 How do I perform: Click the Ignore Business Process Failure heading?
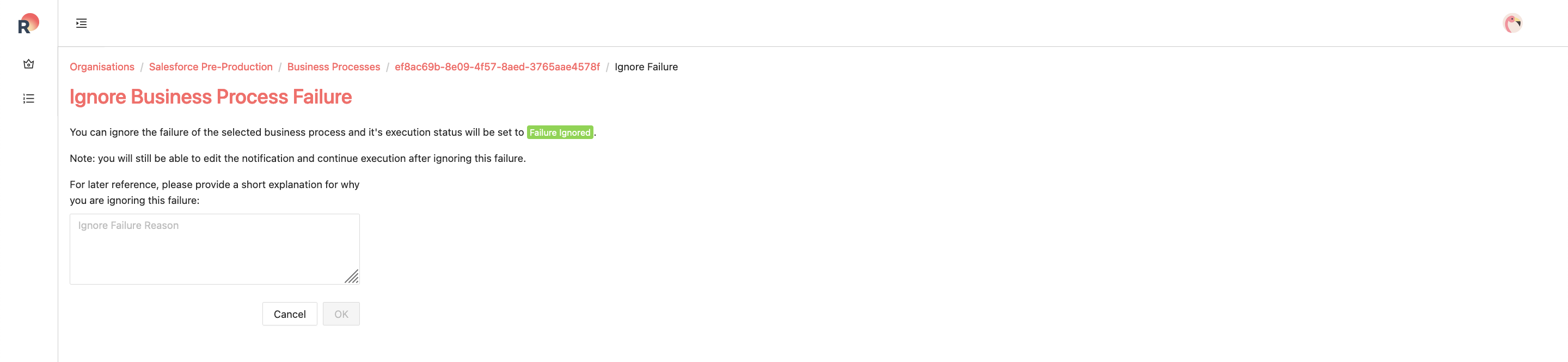pyautogui.click(x=211, y=96)
